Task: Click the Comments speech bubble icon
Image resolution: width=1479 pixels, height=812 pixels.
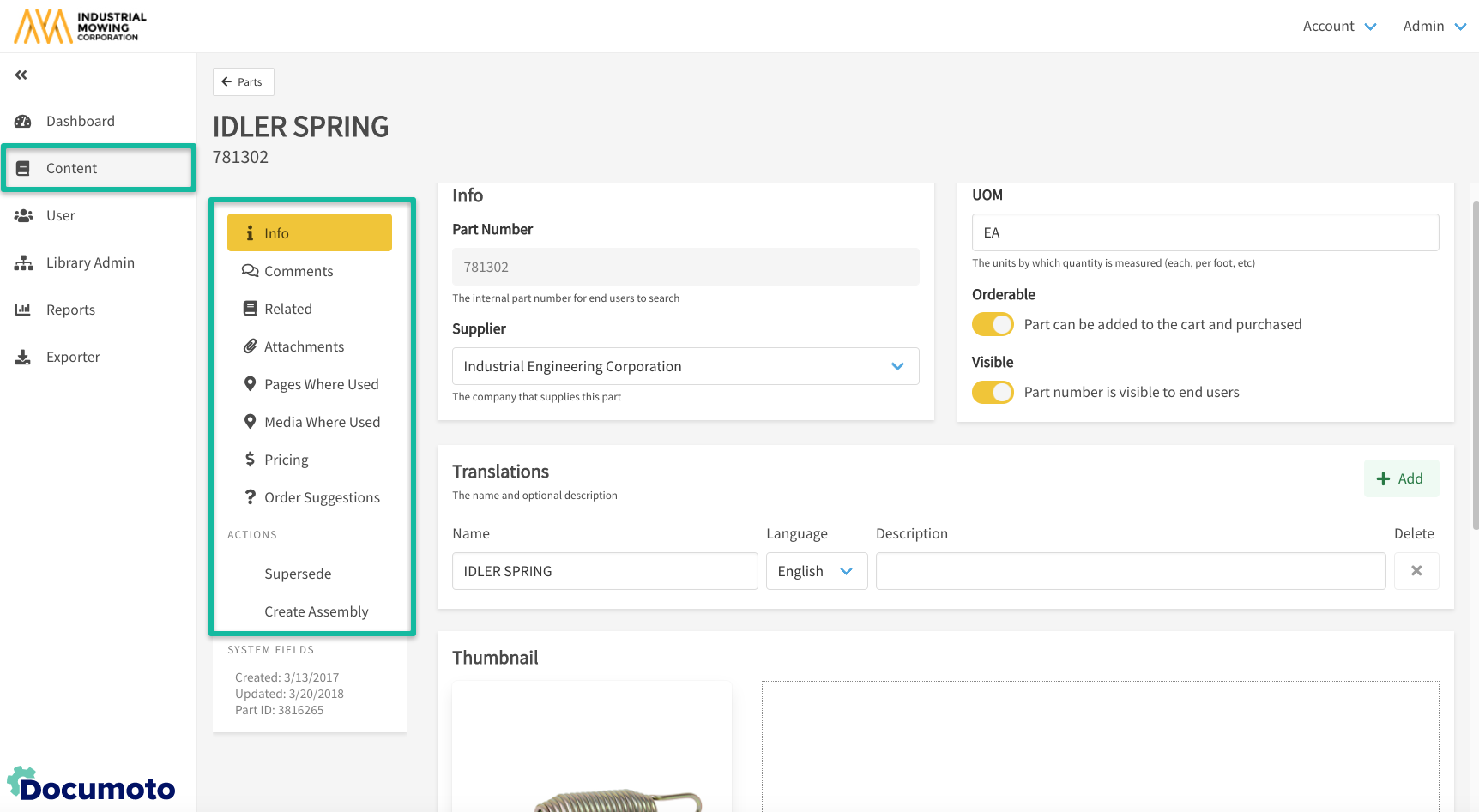Action: 250,271
